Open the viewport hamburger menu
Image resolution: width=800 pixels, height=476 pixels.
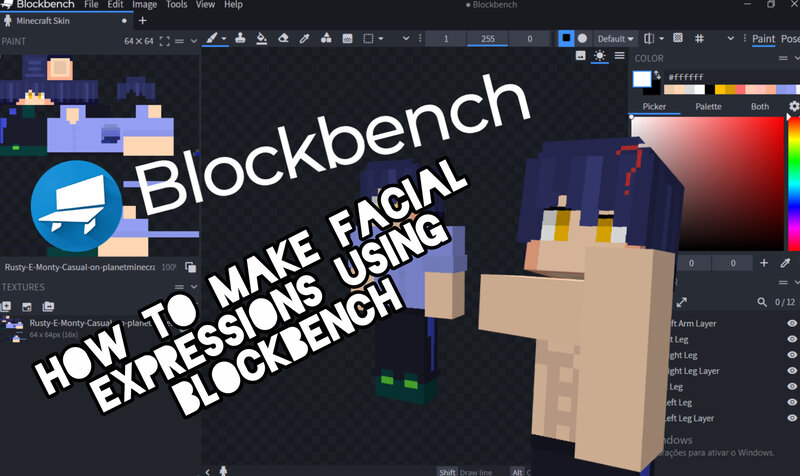point(619,56)
